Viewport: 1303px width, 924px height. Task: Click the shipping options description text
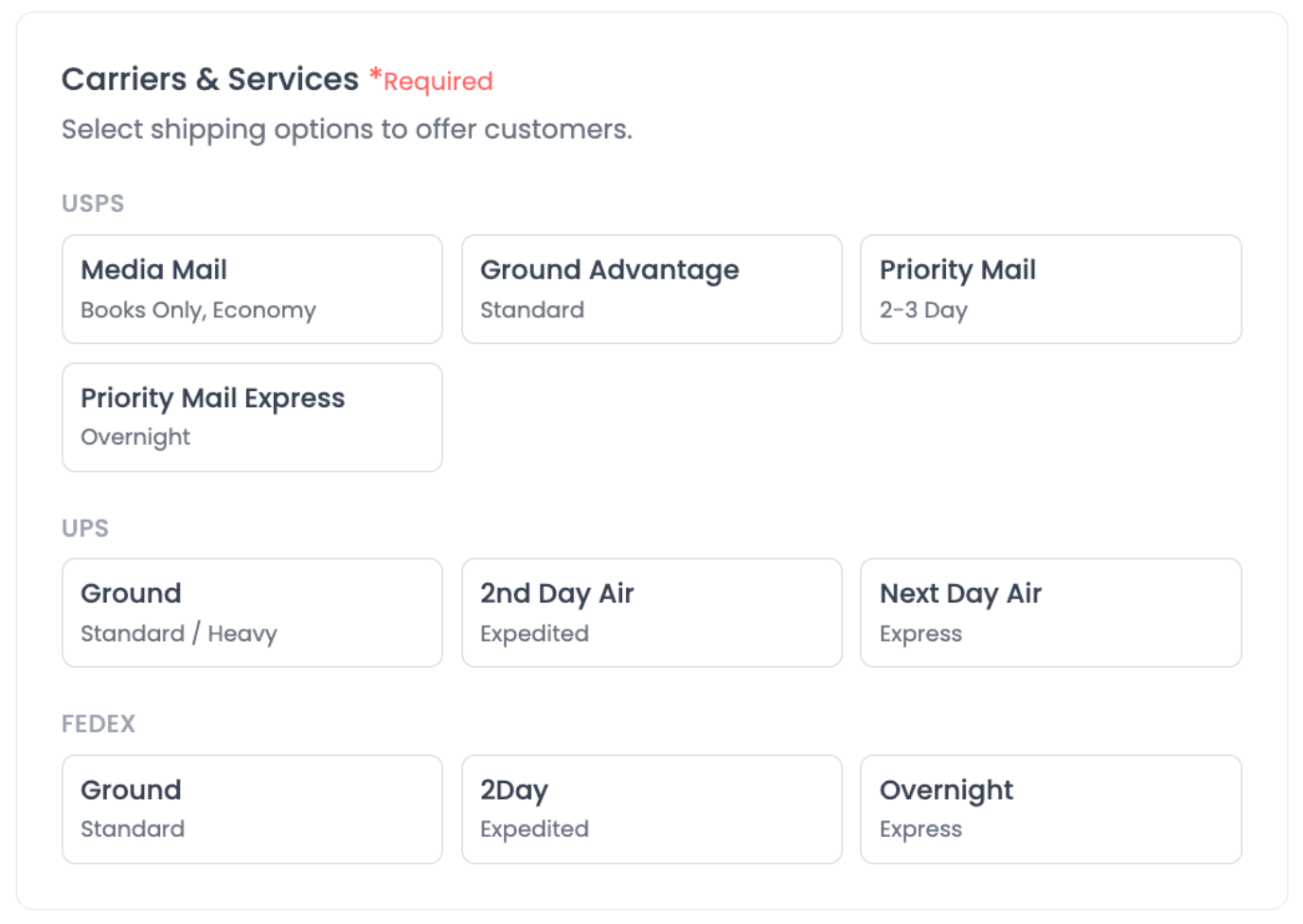[x=347, y=129]
